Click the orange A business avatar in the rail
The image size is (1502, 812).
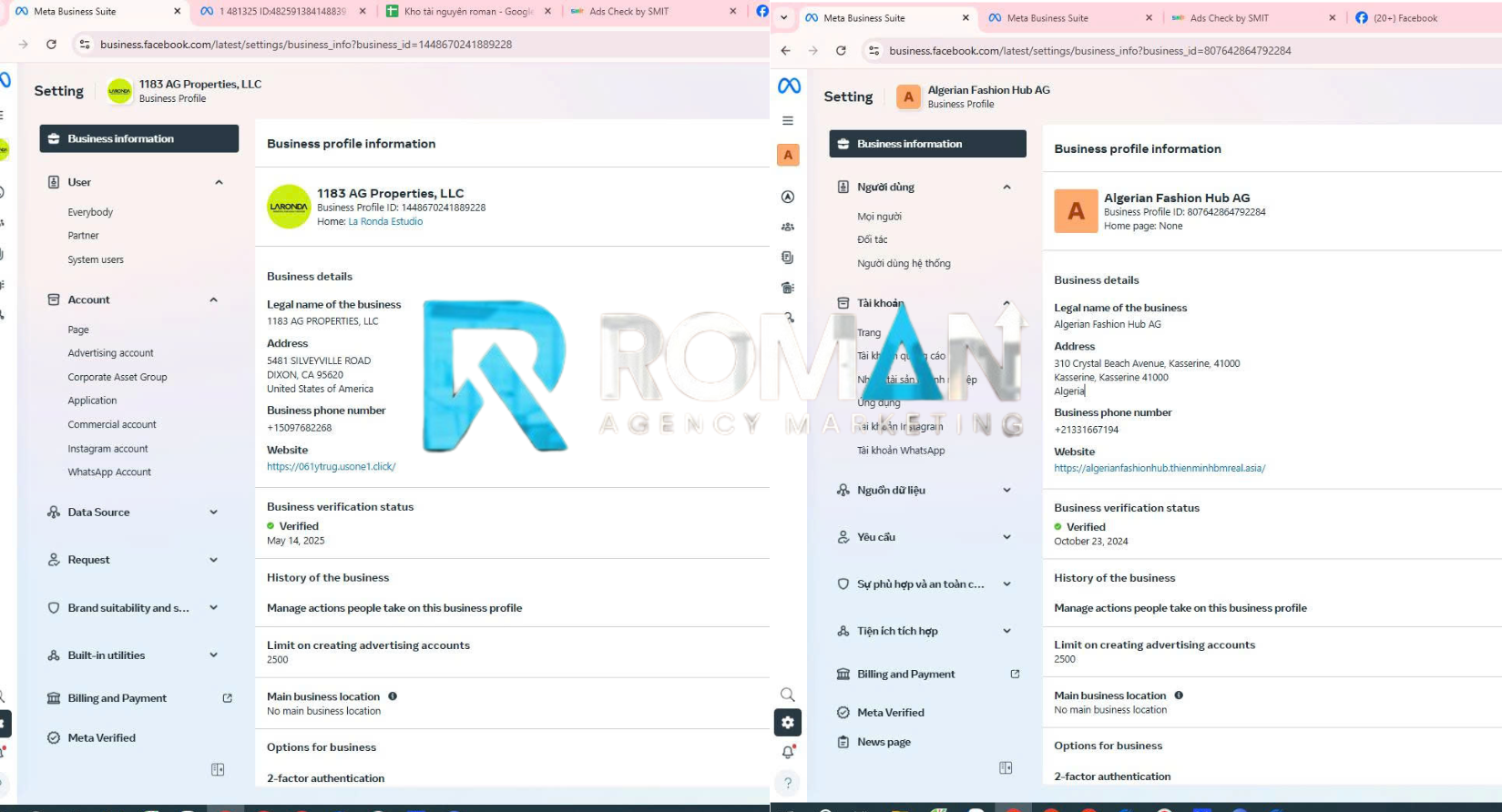(788, 156)
